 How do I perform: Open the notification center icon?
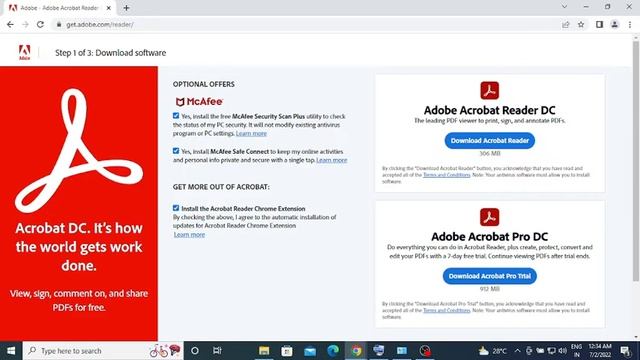tap(625, 351)
